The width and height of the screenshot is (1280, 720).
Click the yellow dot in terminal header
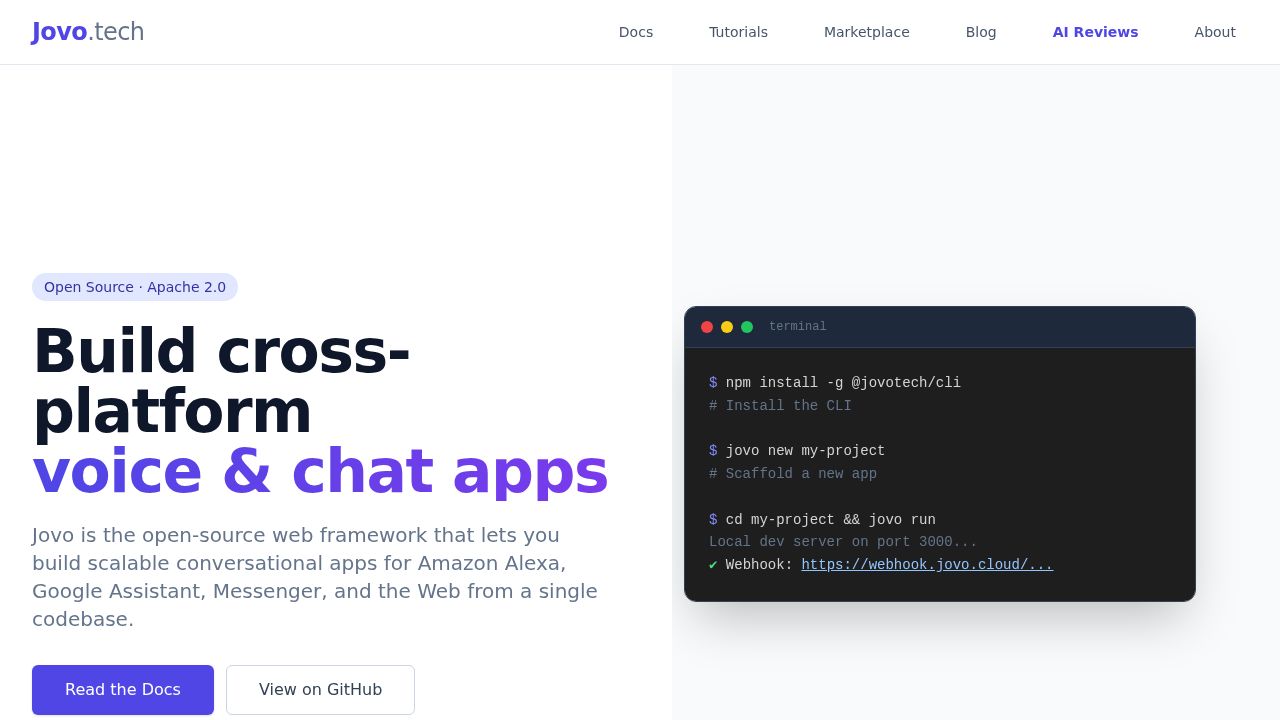coord(727,327)
